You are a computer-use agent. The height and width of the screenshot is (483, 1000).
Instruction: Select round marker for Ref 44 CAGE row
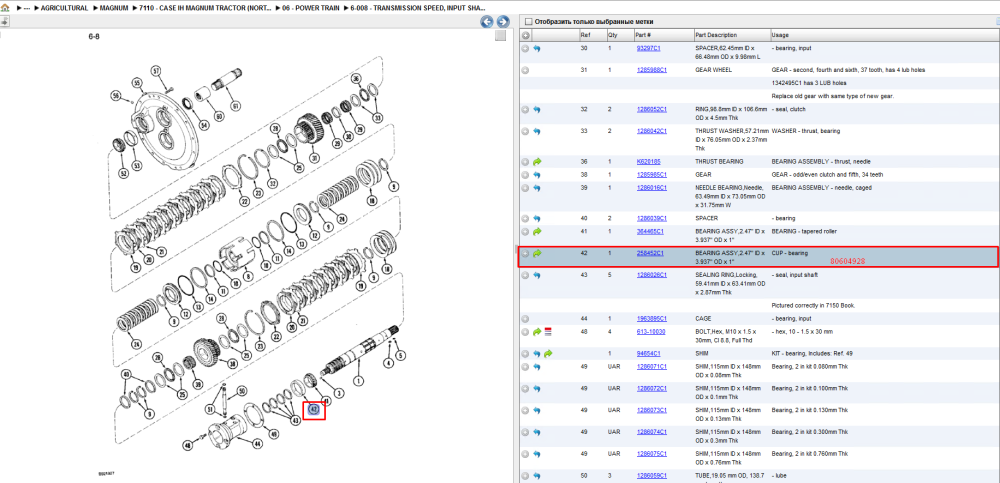(x=526, y=318)
